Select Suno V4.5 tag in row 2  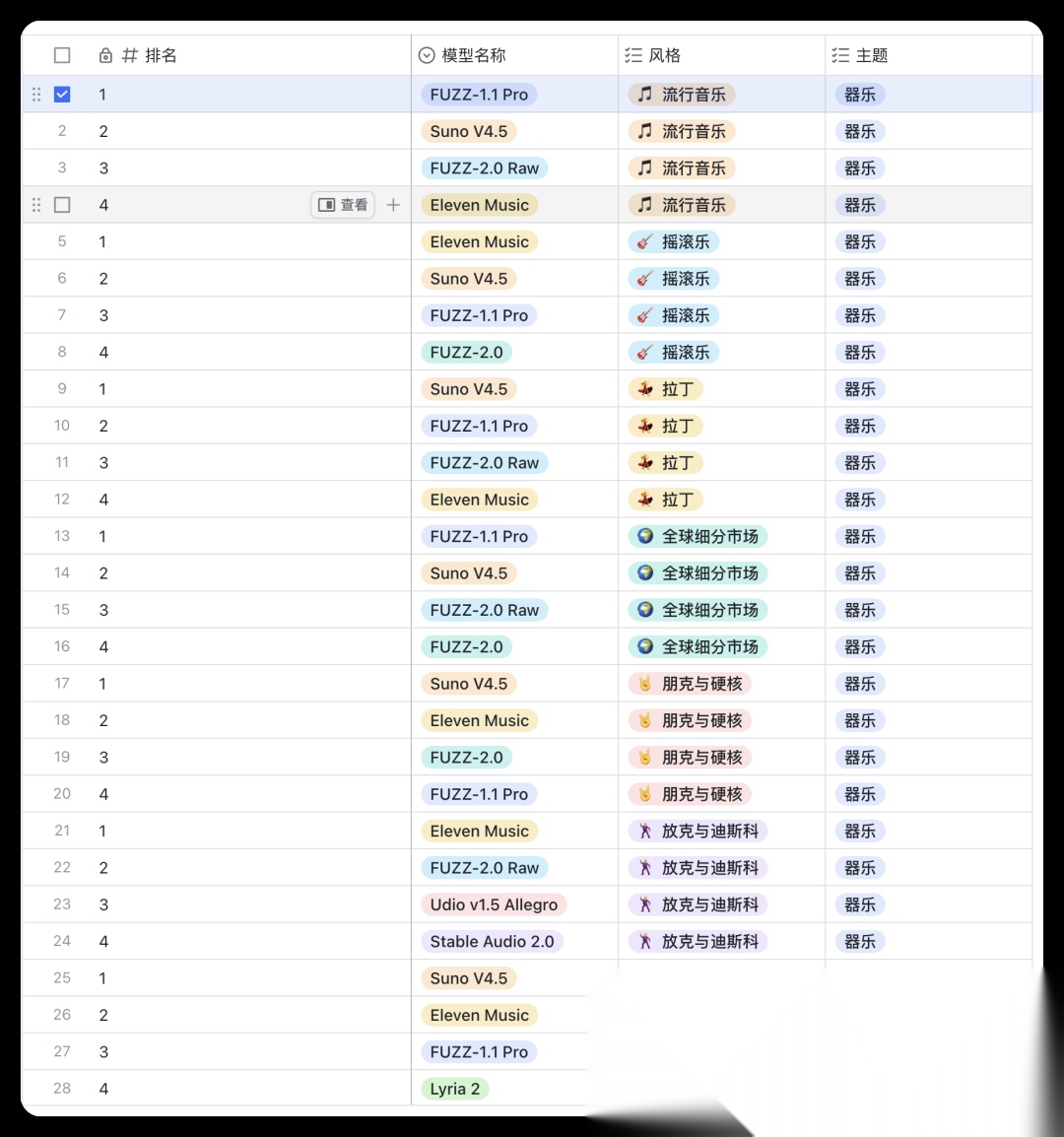point(469,131)
